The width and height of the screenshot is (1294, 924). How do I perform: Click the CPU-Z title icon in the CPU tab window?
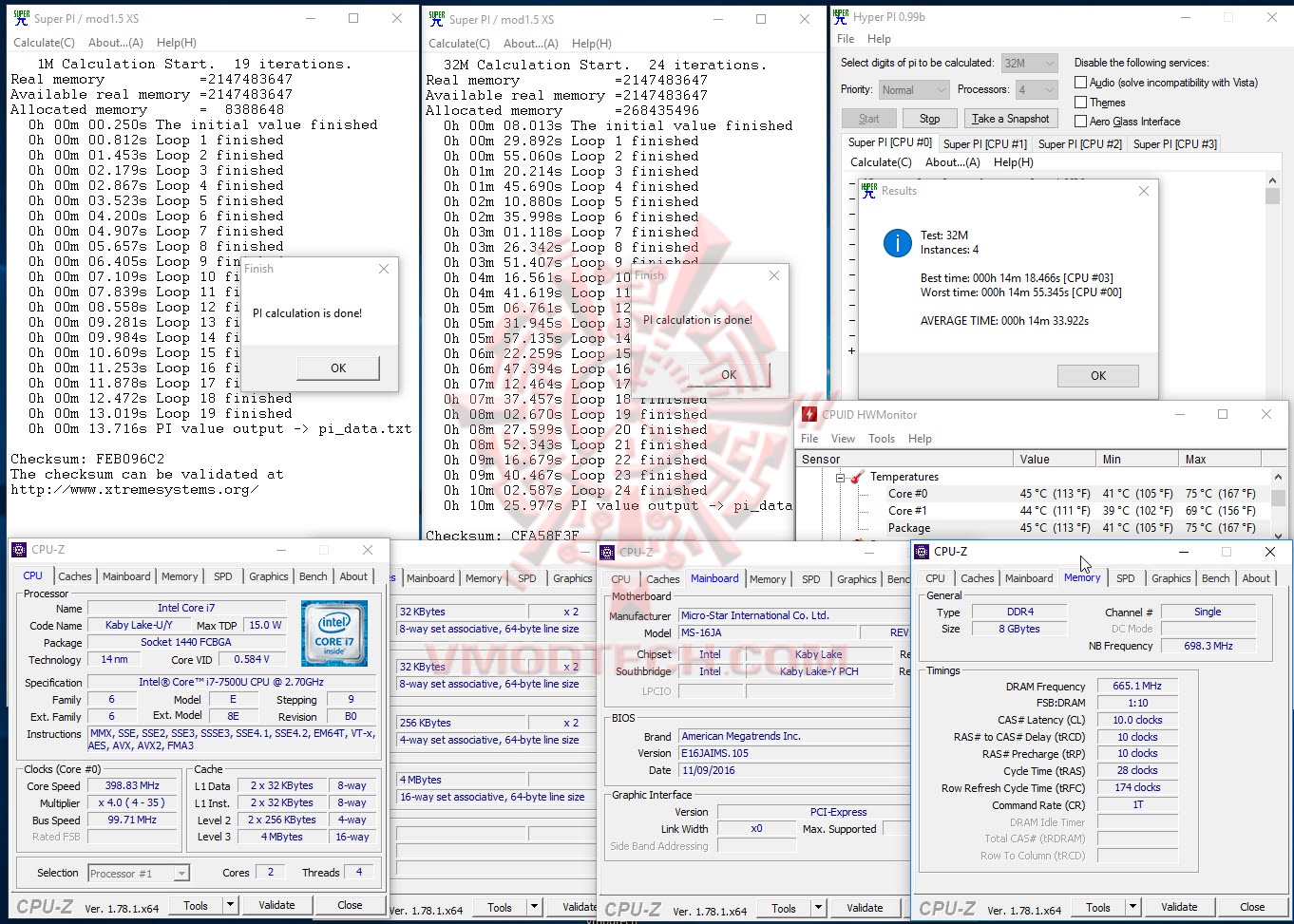[19, 549]
